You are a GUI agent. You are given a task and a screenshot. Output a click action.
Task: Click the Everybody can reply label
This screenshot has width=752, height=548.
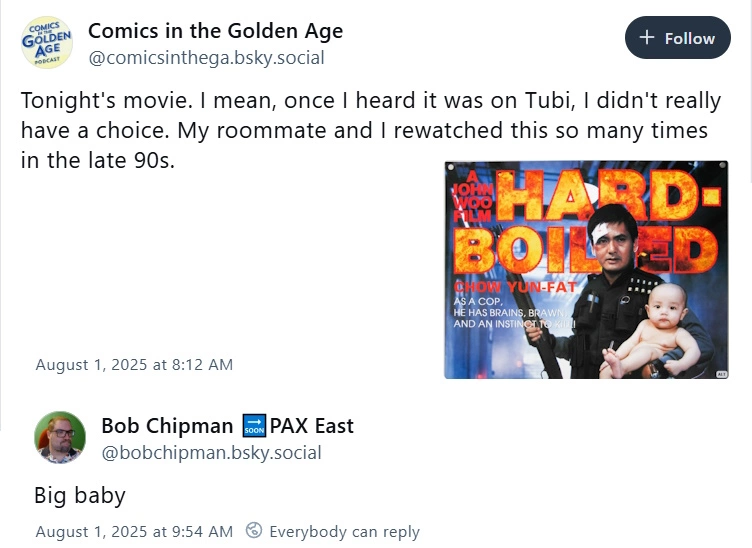[x=344, y=532]
